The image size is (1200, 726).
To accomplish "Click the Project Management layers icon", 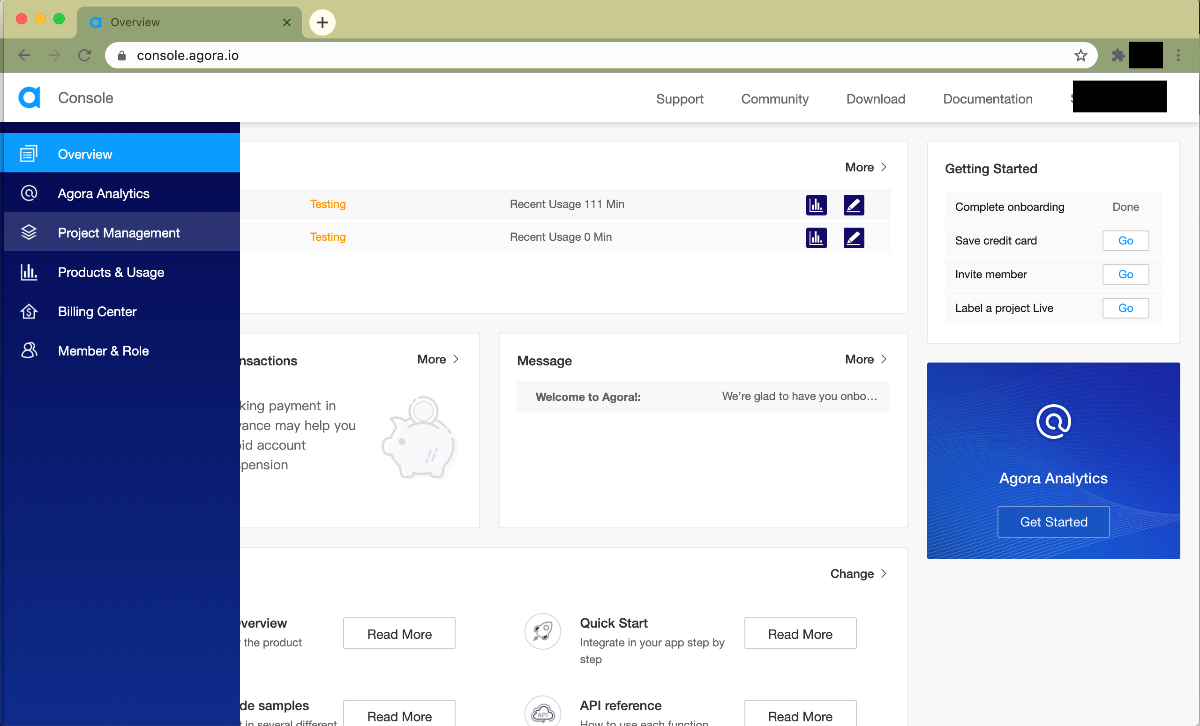I will coord(29,232).
